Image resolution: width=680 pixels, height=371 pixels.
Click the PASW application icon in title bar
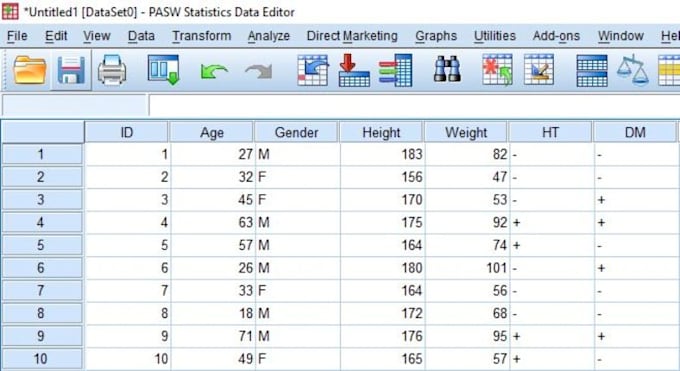(x=10, y=11)
